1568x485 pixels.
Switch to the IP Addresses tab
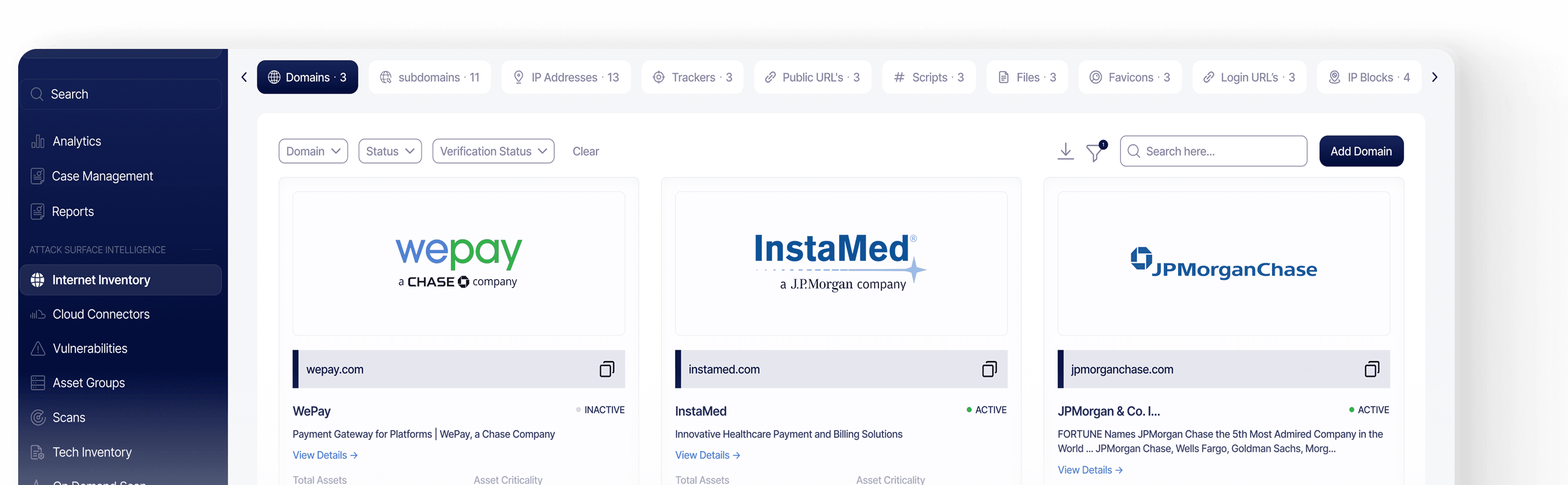566,77
